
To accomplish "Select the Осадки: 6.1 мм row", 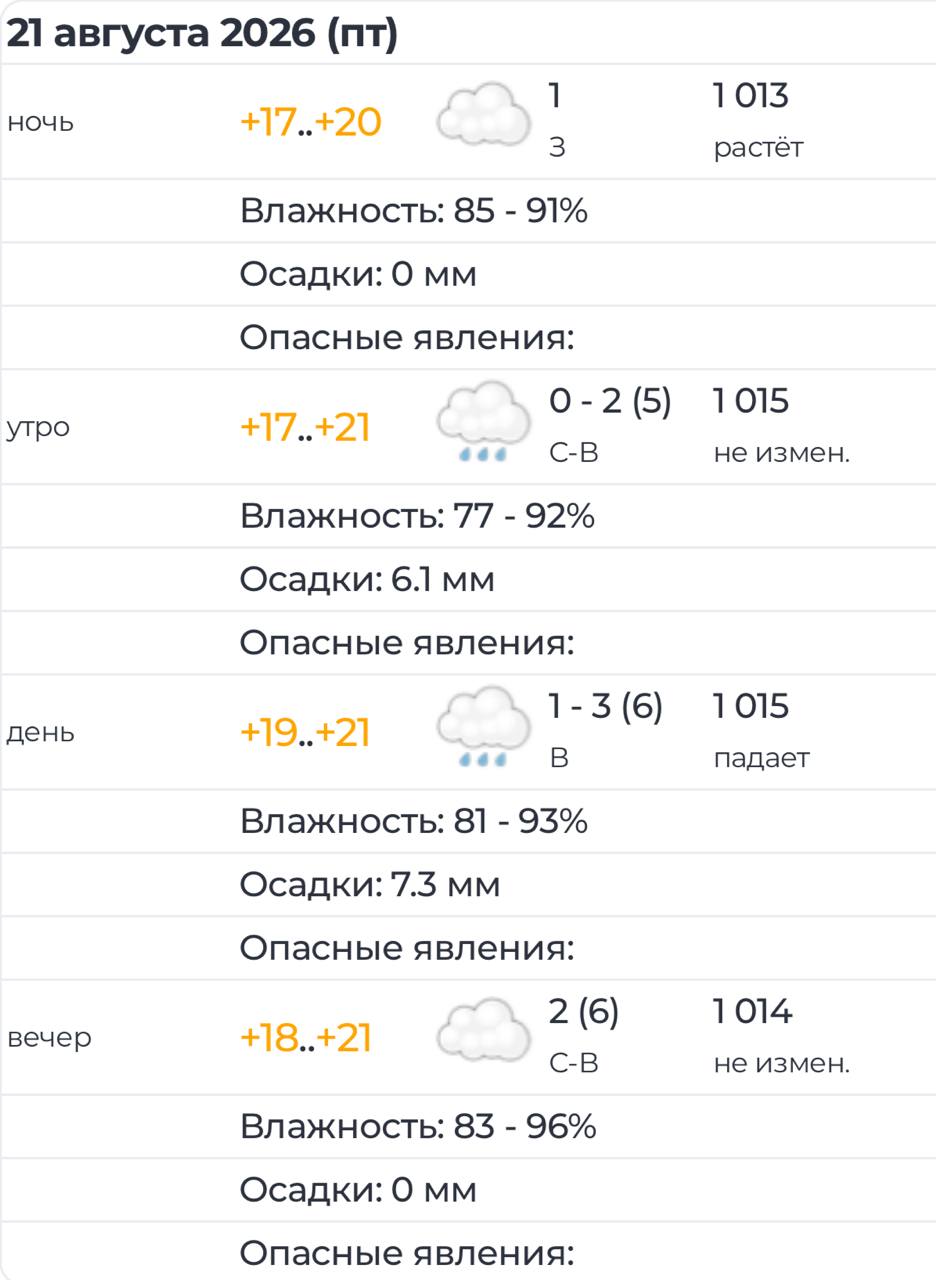I will point(468,579).
